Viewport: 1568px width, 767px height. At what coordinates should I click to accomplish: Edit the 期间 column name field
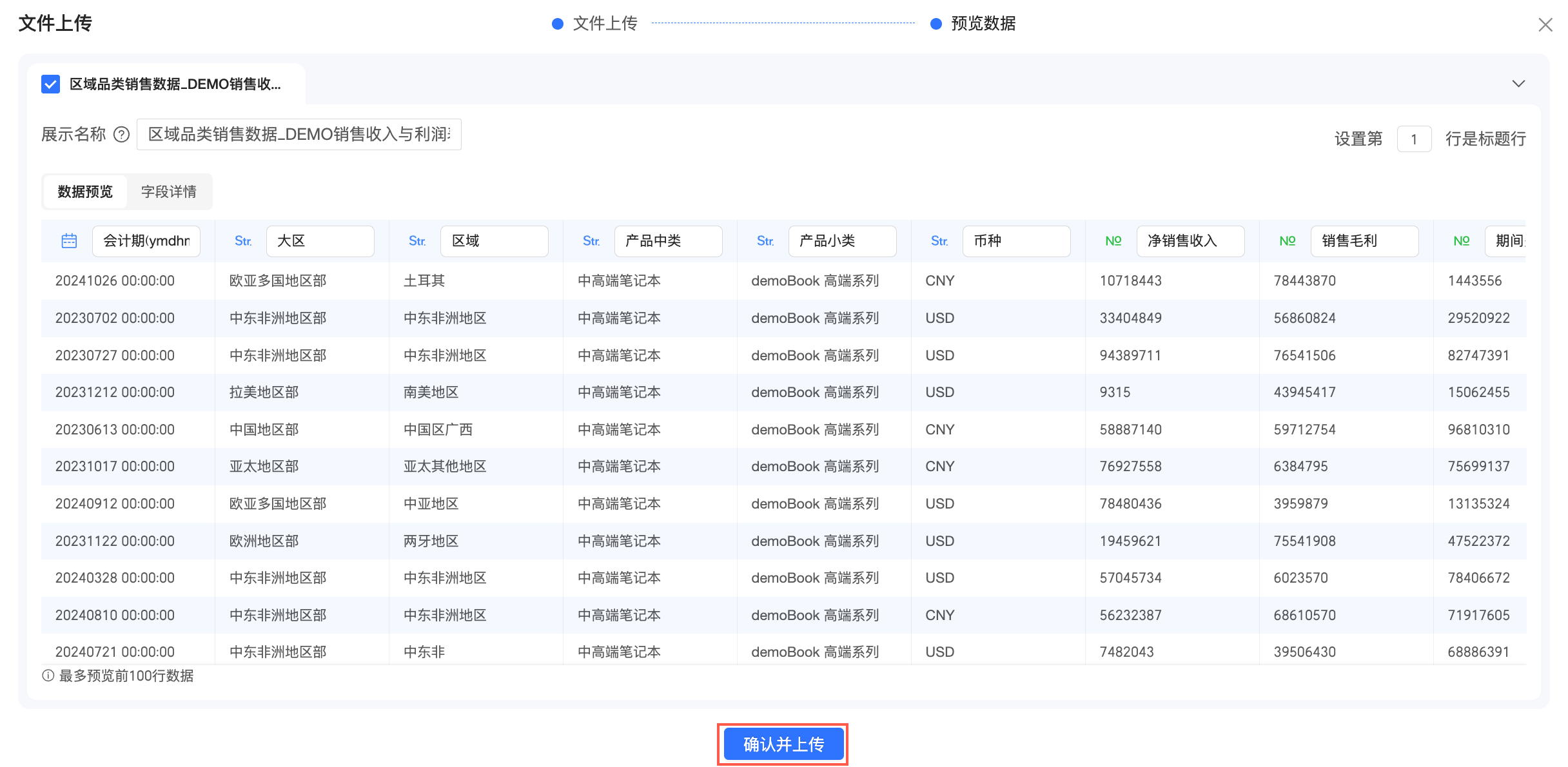click(1505, 241)
